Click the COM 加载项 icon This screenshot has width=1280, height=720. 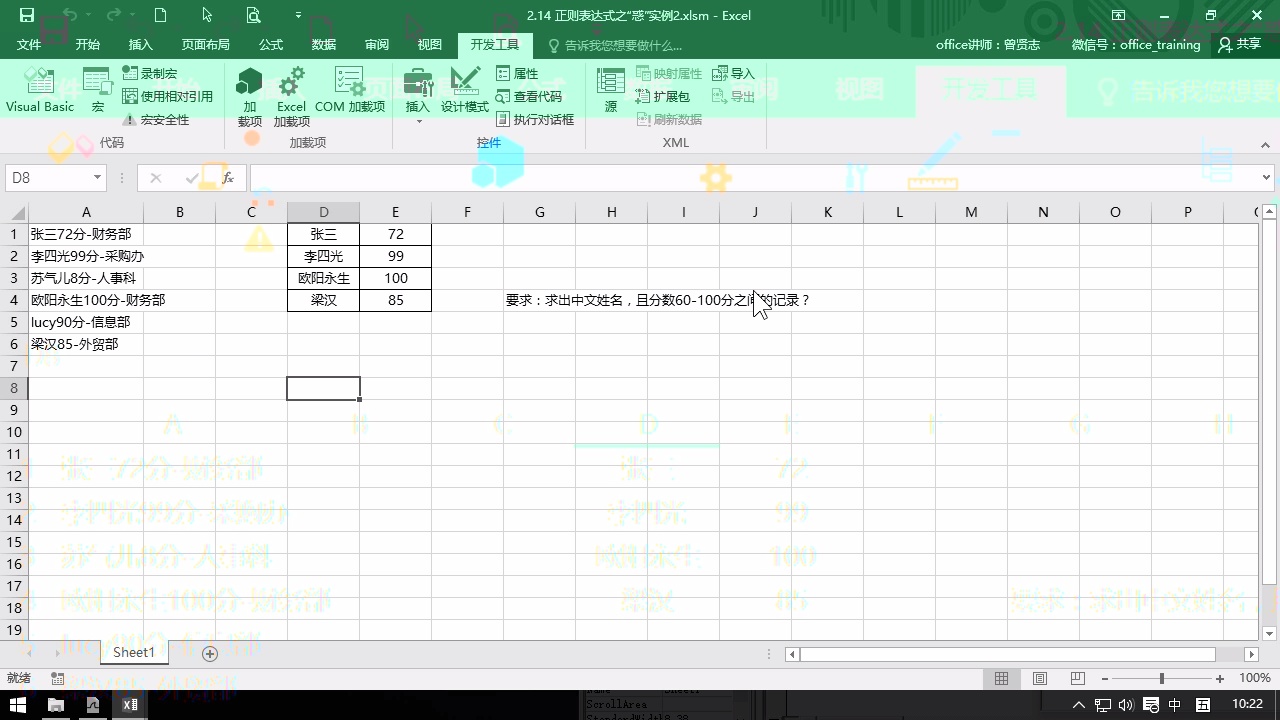[350, 90]
